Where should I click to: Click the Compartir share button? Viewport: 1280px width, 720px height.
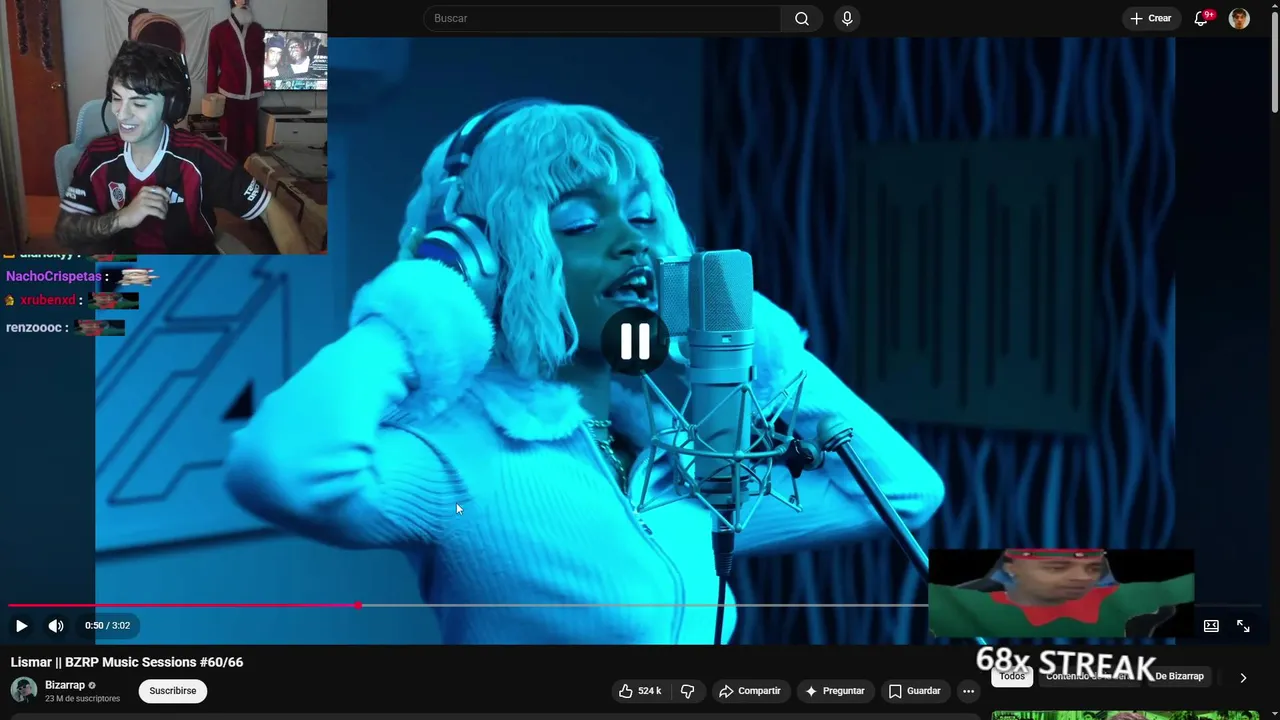click(x=750, y=691)
